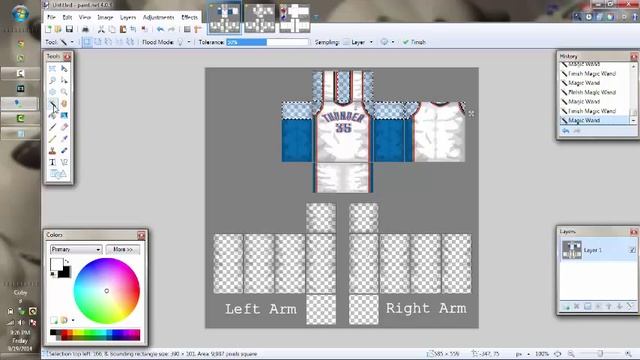Image resolution: width=640 pixels, height=360 pixels.
Task: Select the Ellipse Select tool
Action: (x=53, y=92)
